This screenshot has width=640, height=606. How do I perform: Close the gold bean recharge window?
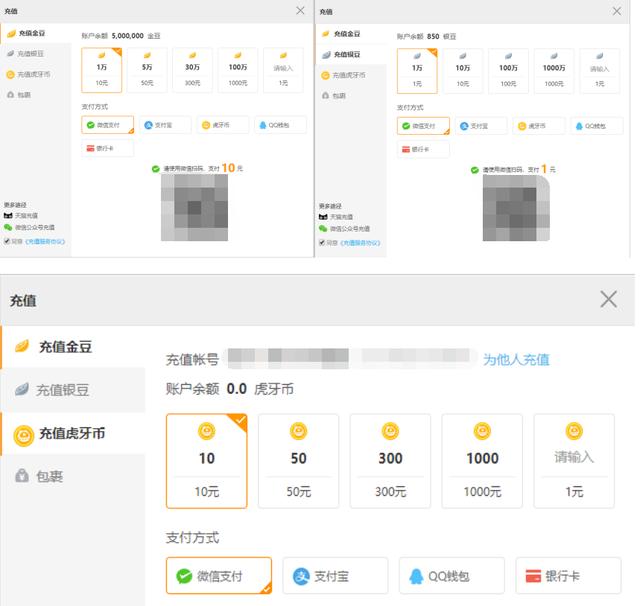click(300, 11)
